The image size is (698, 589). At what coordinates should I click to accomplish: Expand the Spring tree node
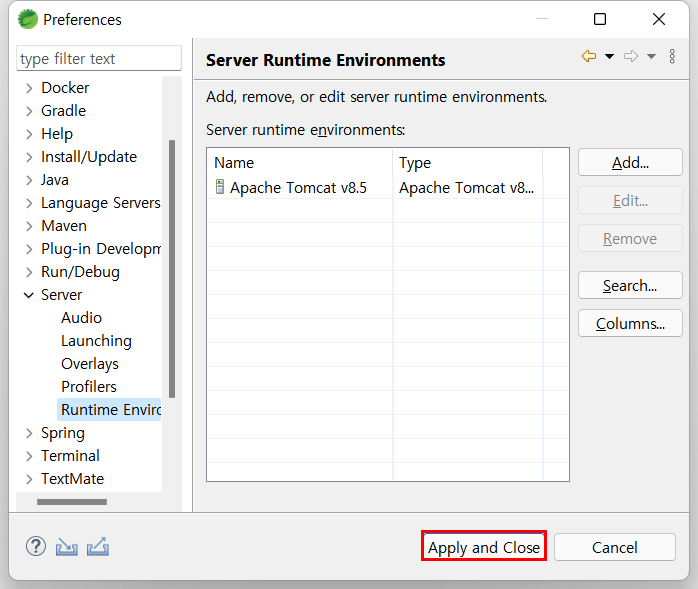tap(29, 433)
